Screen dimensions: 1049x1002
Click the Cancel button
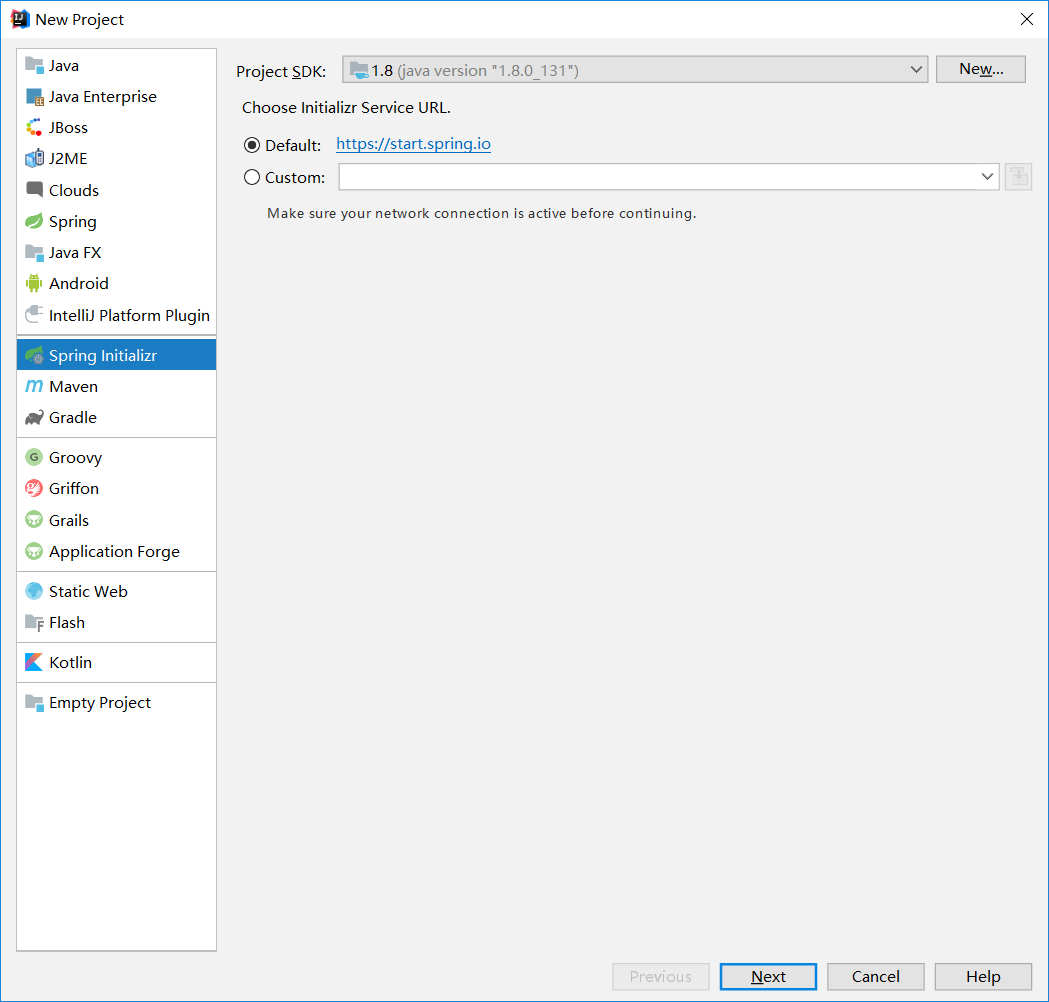(x=876, y=977)
